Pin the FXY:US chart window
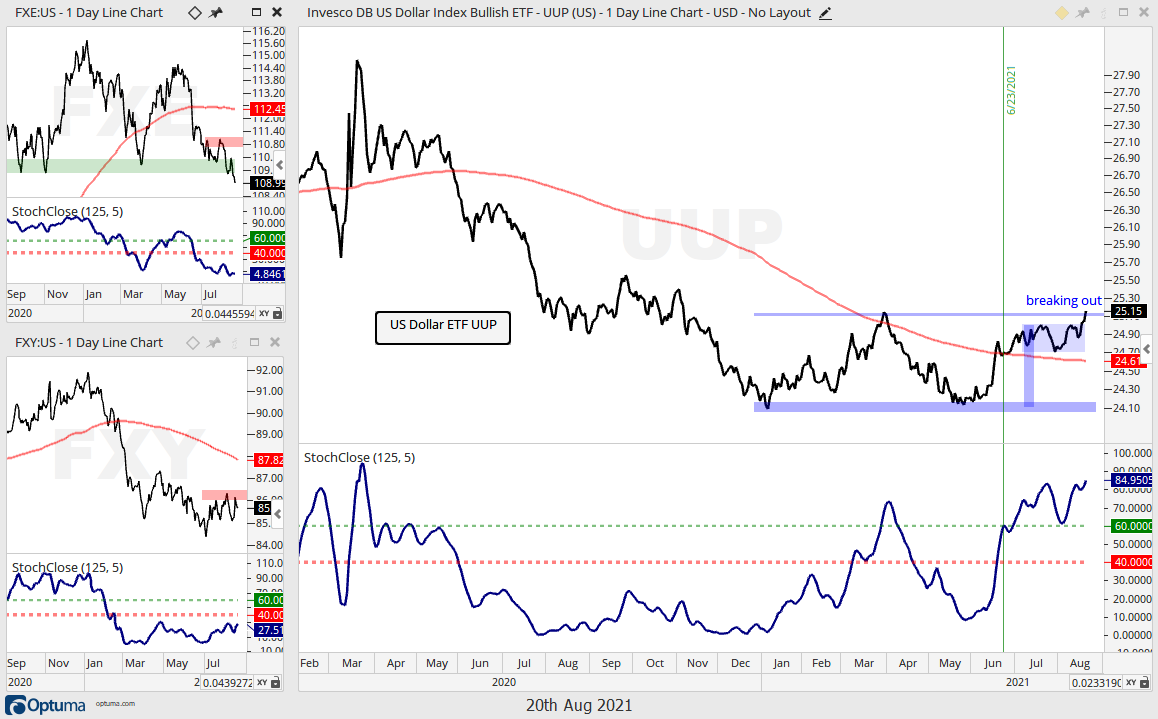 (214, 343)
